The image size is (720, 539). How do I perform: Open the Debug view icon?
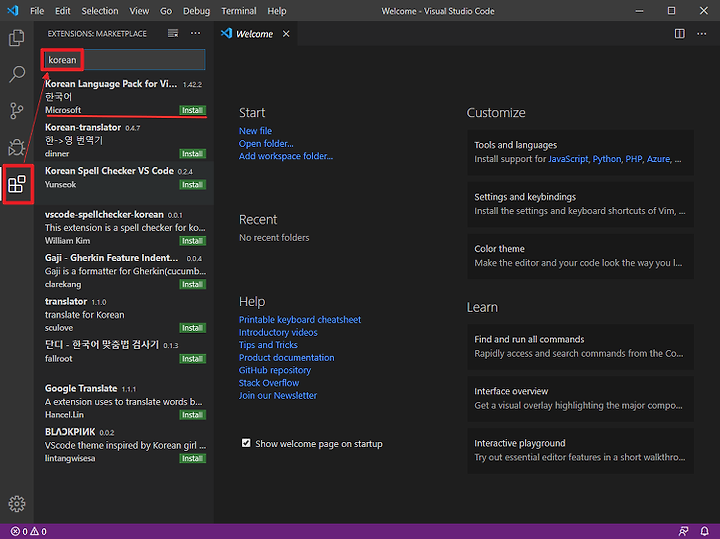[17, 147]
